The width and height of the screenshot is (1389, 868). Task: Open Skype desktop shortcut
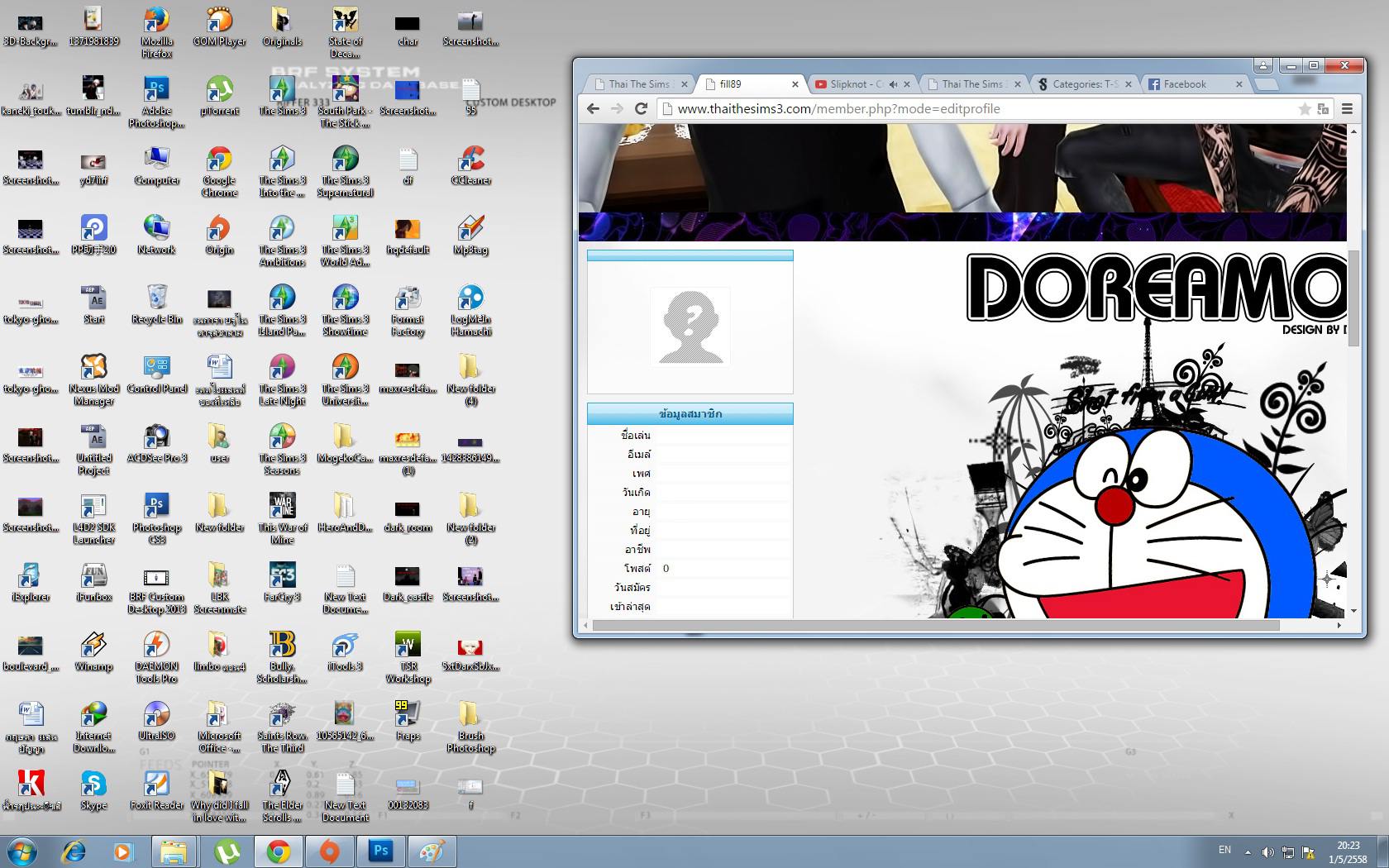tap(93, 791)
